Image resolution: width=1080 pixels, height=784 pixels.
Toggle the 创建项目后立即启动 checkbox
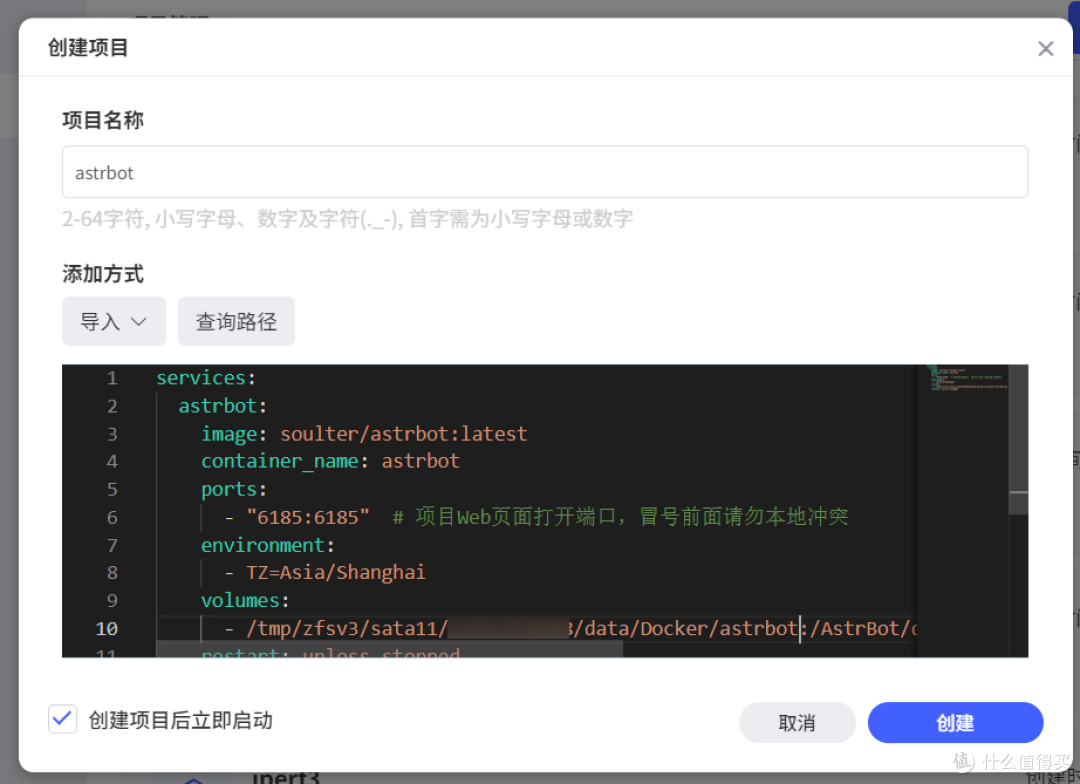(63, 719)
